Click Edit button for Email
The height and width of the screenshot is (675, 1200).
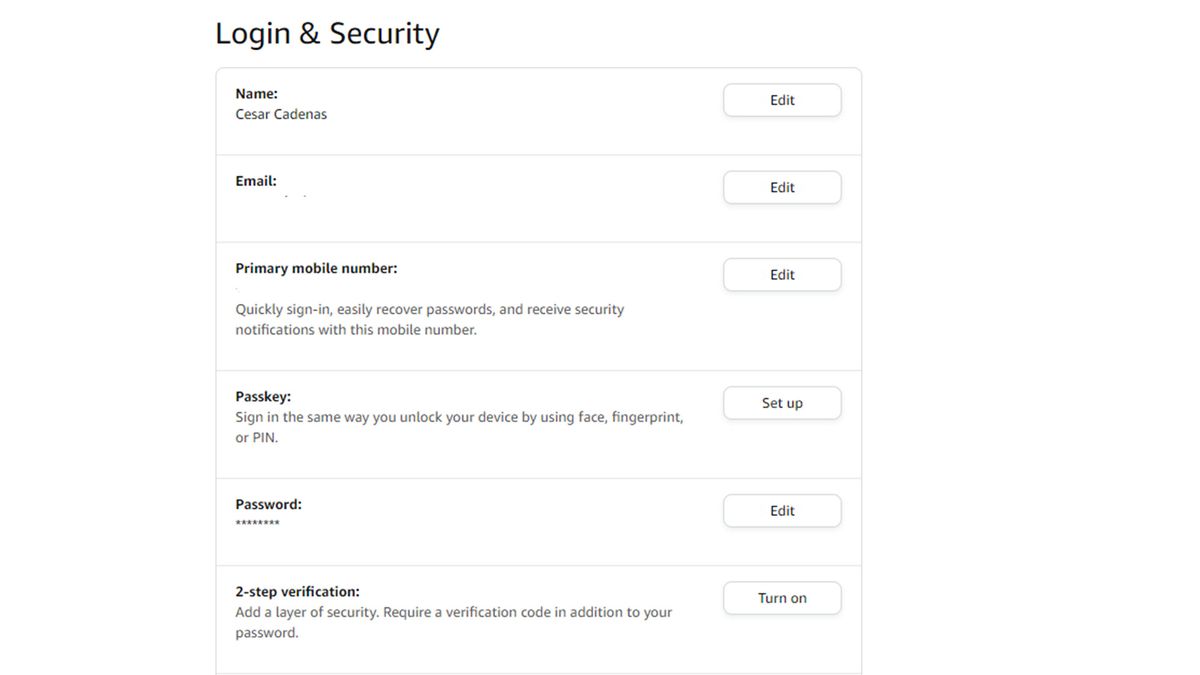pyautogui.click(x=781, y=187)
